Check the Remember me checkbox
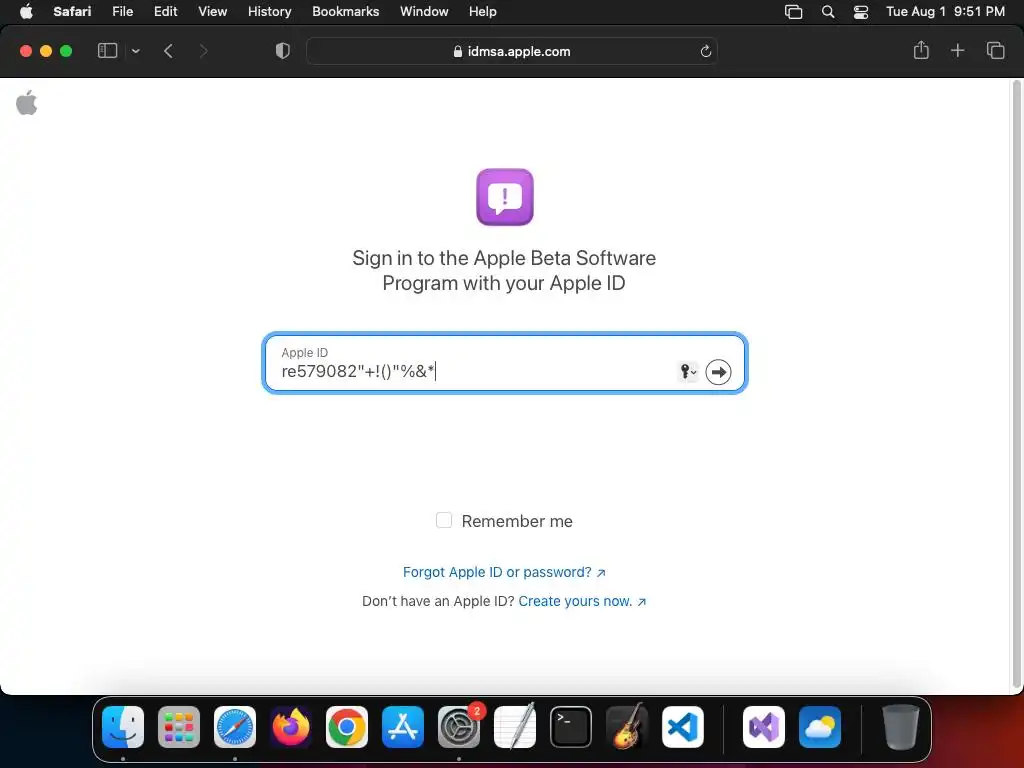Image resolution: width=1024 pixels, height=768 pixels. click(444, 520)
